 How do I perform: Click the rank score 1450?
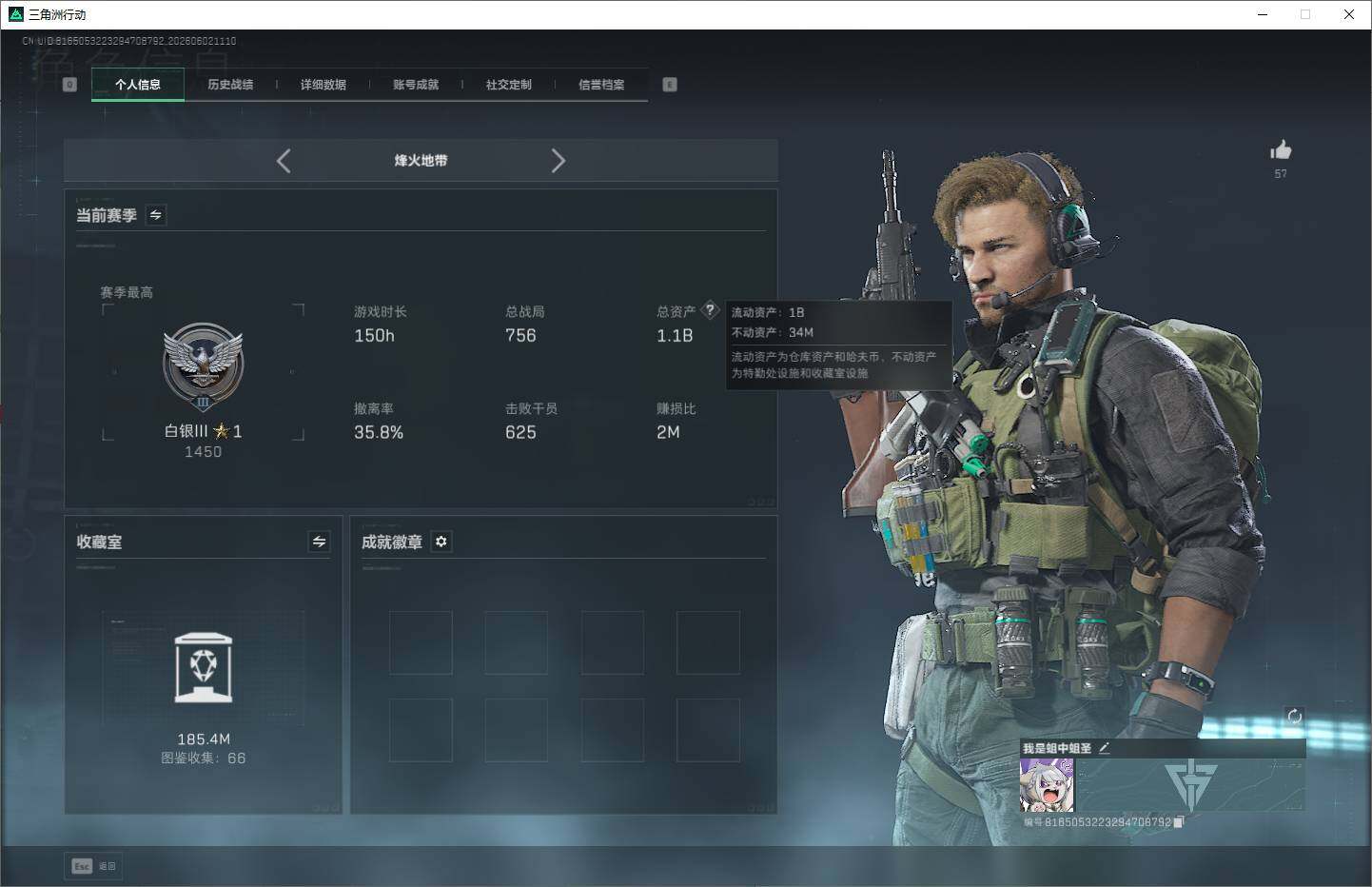(x=203, y=452)
